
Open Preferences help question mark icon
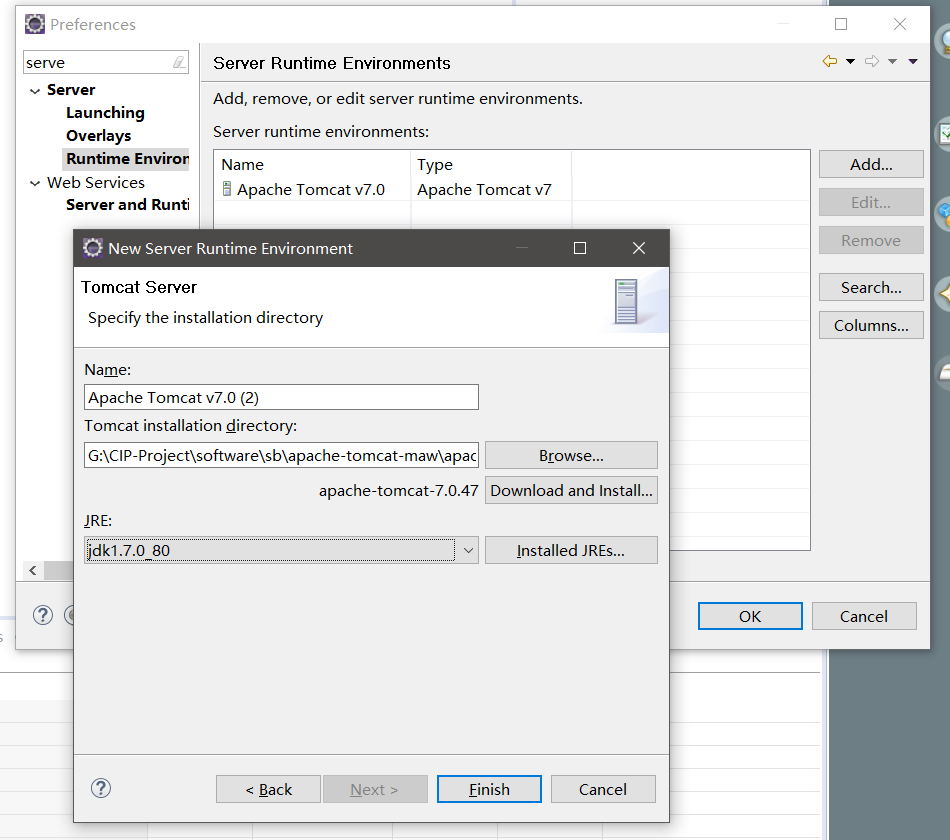tap(42, 615)
